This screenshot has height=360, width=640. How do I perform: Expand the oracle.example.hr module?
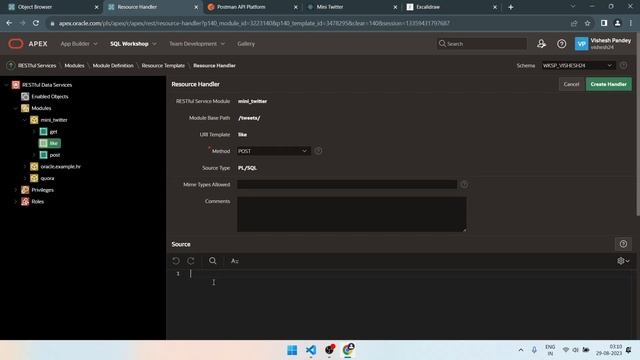click(24, 167)
